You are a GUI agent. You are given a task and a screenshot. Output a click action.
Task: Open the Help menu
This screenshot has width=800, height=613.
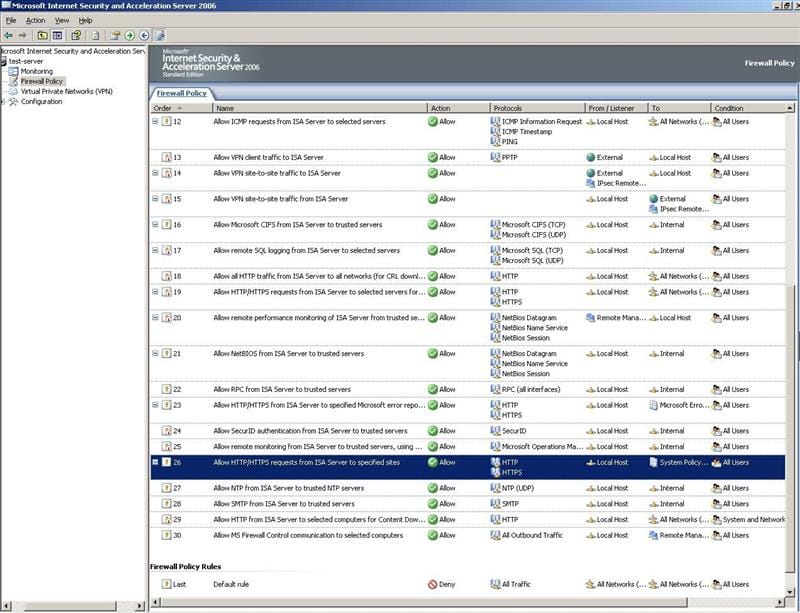(x=85, y=20)
